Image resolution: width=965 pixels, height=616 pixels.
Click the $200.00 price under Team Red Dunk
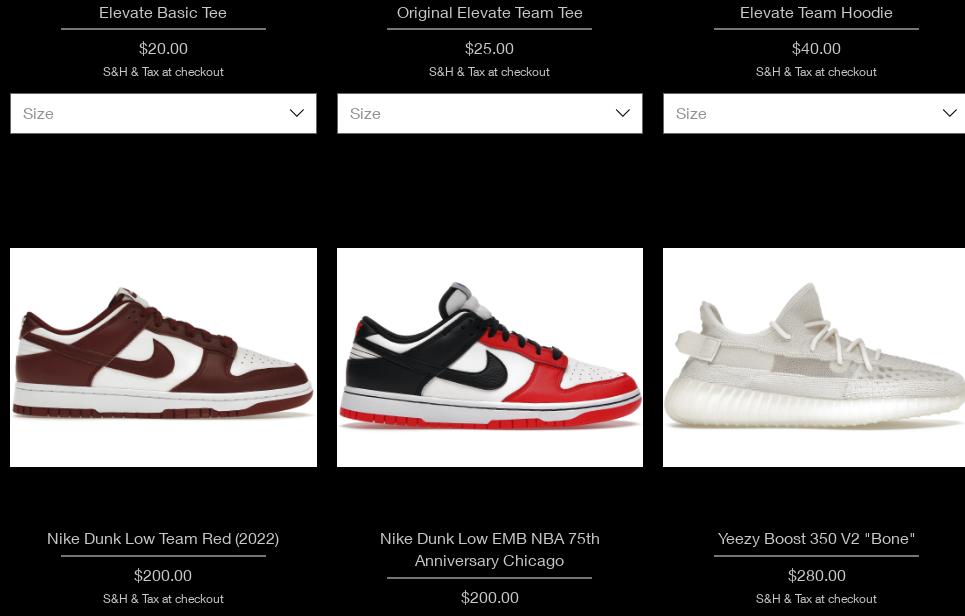click(x=163, y=575)
